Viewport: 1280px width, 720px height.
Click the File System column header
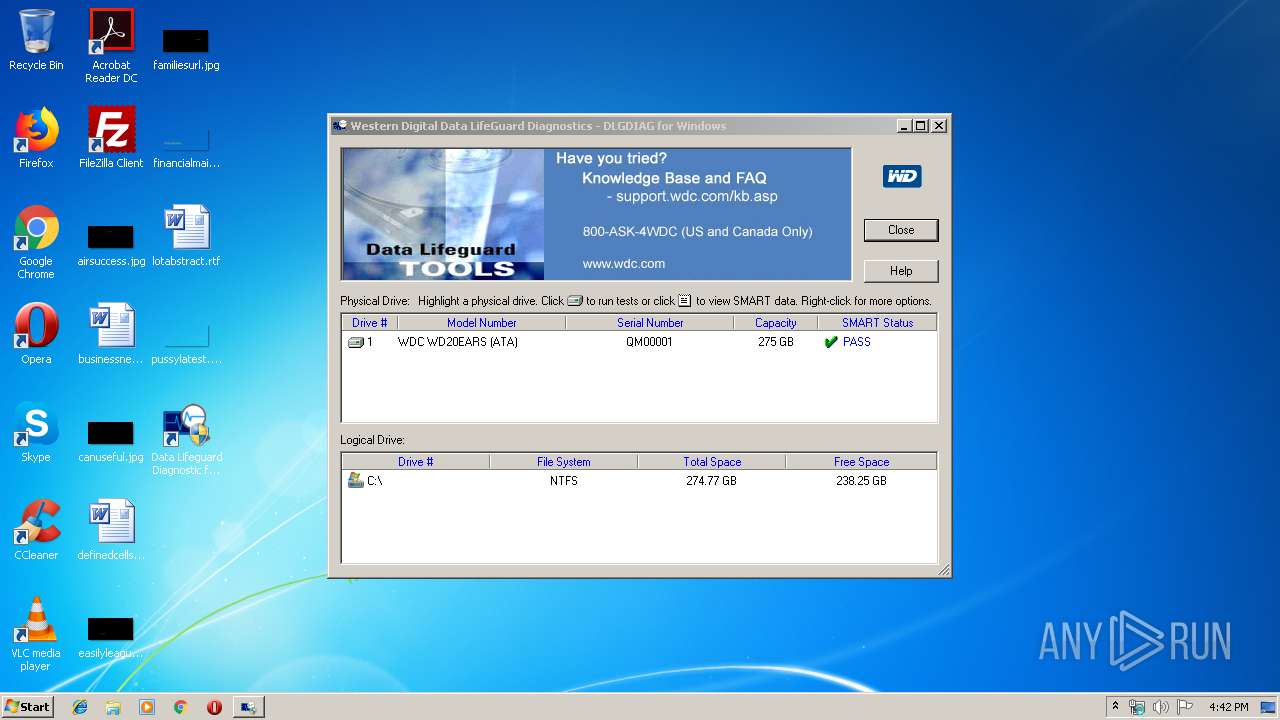click(x=564, y=462)
